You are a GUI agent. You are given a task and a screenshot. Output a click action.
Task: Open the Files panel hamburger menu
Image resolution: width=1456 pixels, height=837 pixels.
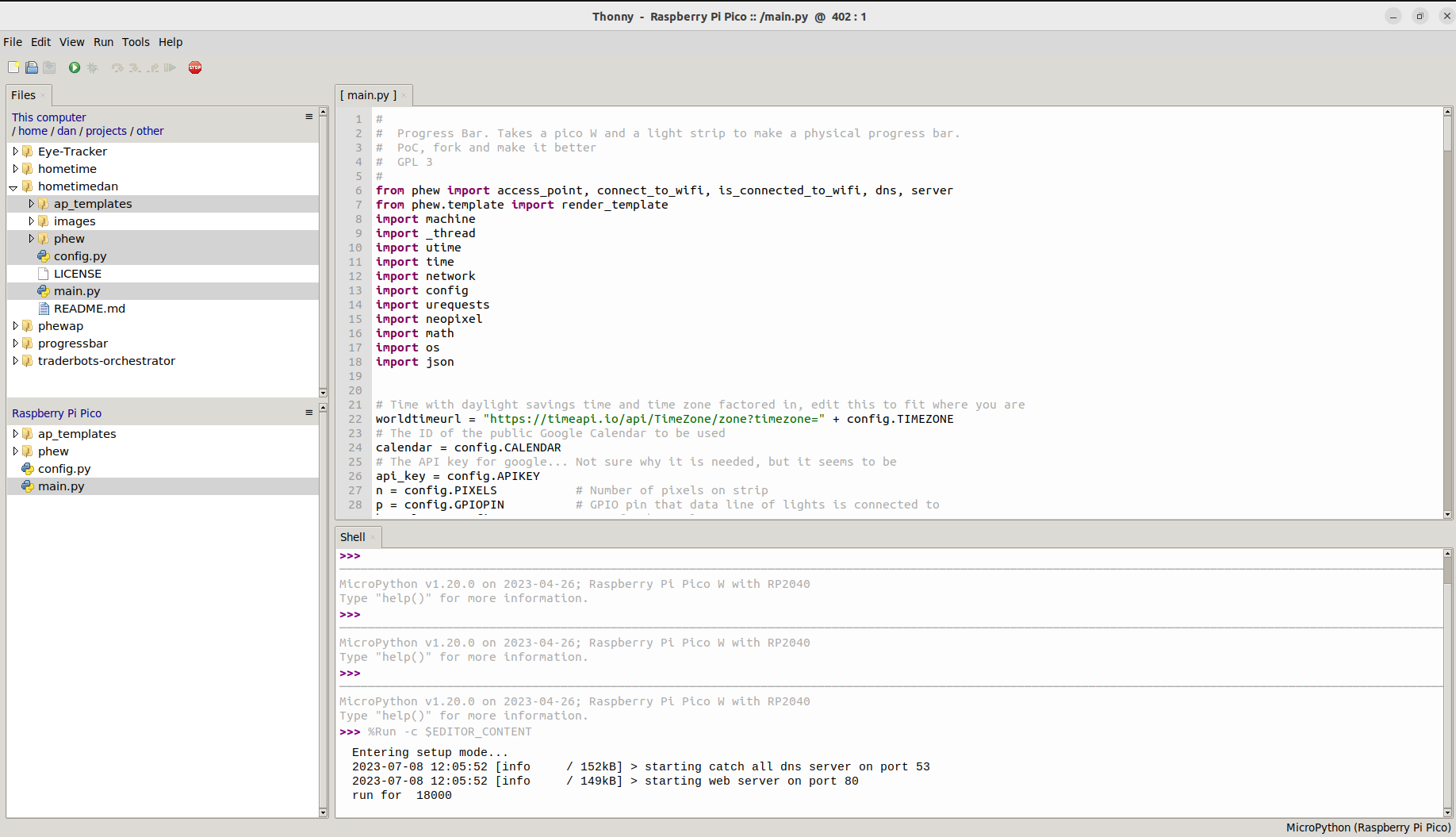pyautogui.click(x=308, y=117)
